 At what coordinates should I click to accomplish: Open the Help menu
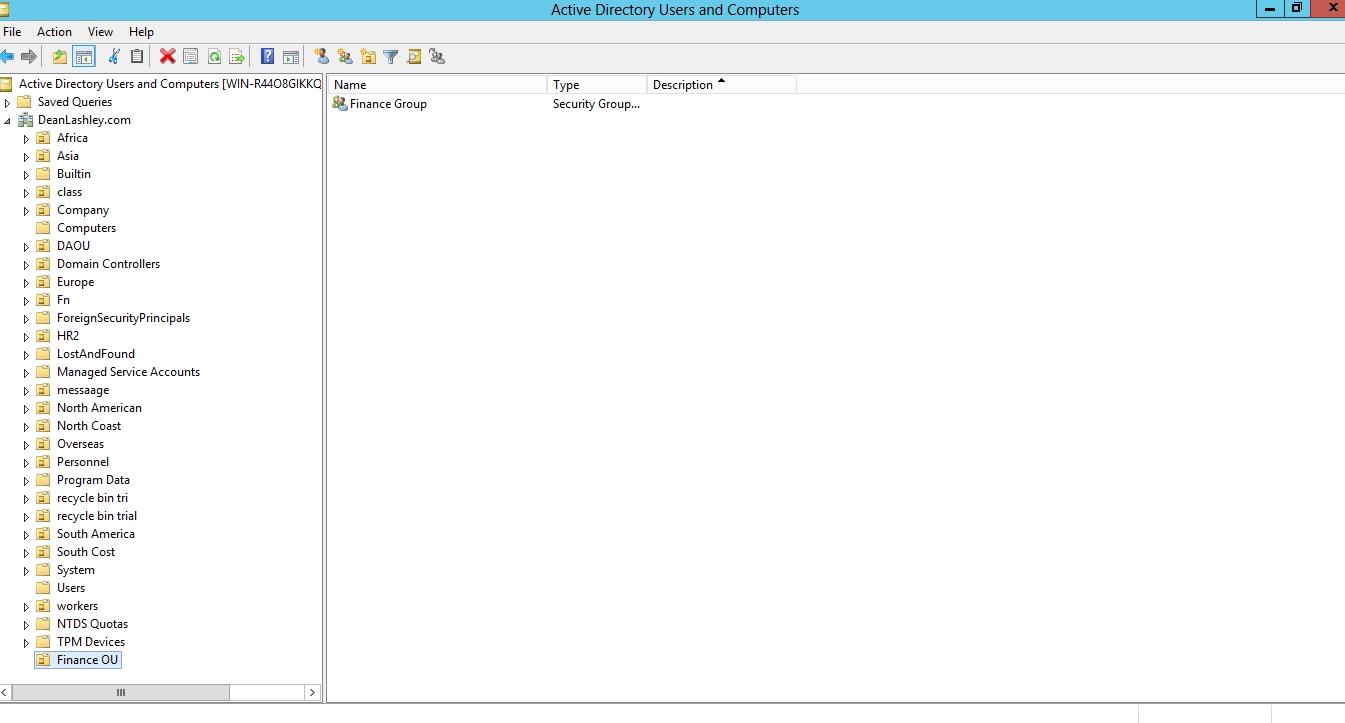click(x=142, y=32)
